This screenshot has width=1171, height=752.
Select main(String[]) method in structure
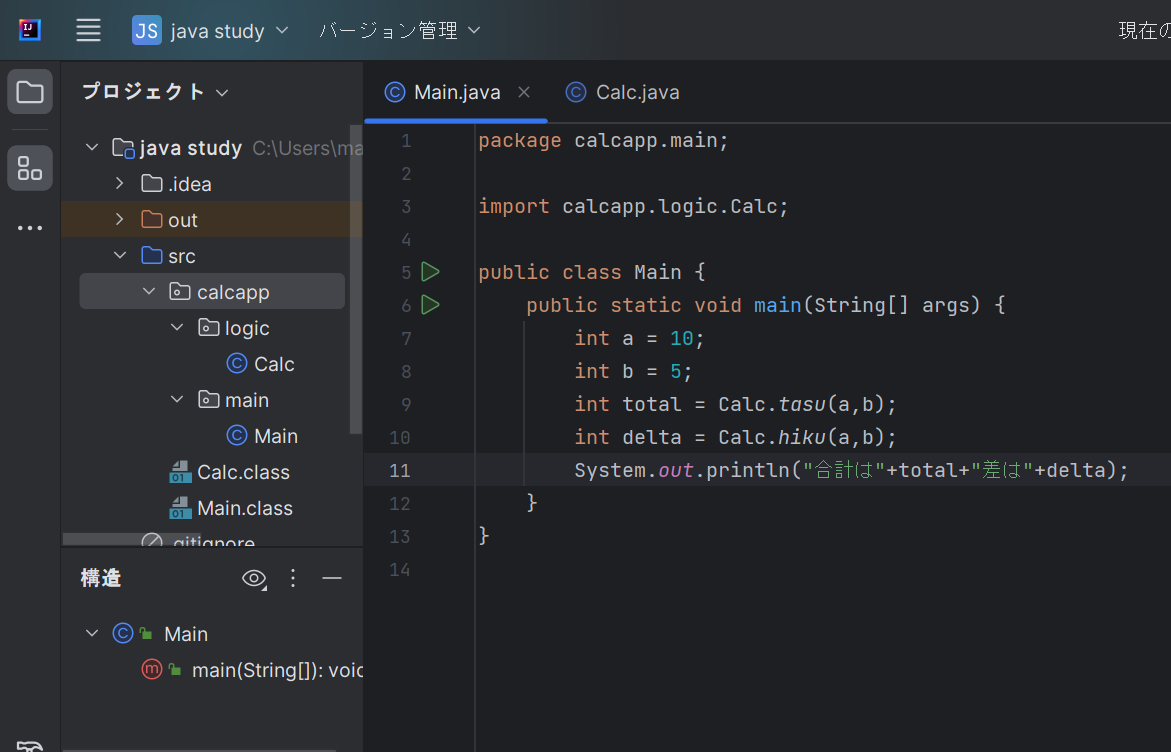pos(252,670)
